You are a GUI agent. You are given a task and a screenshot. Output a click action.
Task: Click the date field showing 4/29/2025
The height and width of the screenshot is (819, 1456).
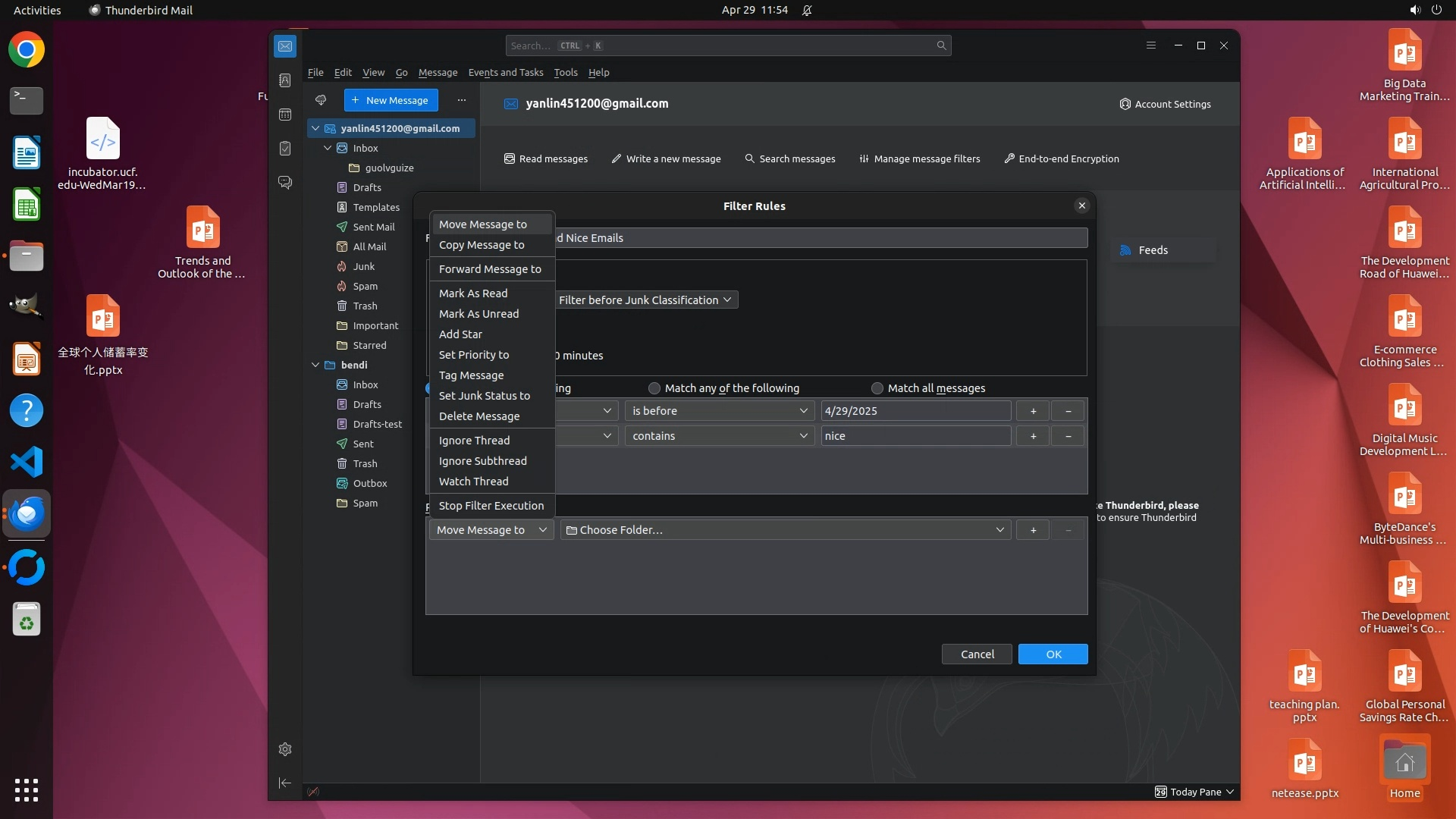point(915,411)
